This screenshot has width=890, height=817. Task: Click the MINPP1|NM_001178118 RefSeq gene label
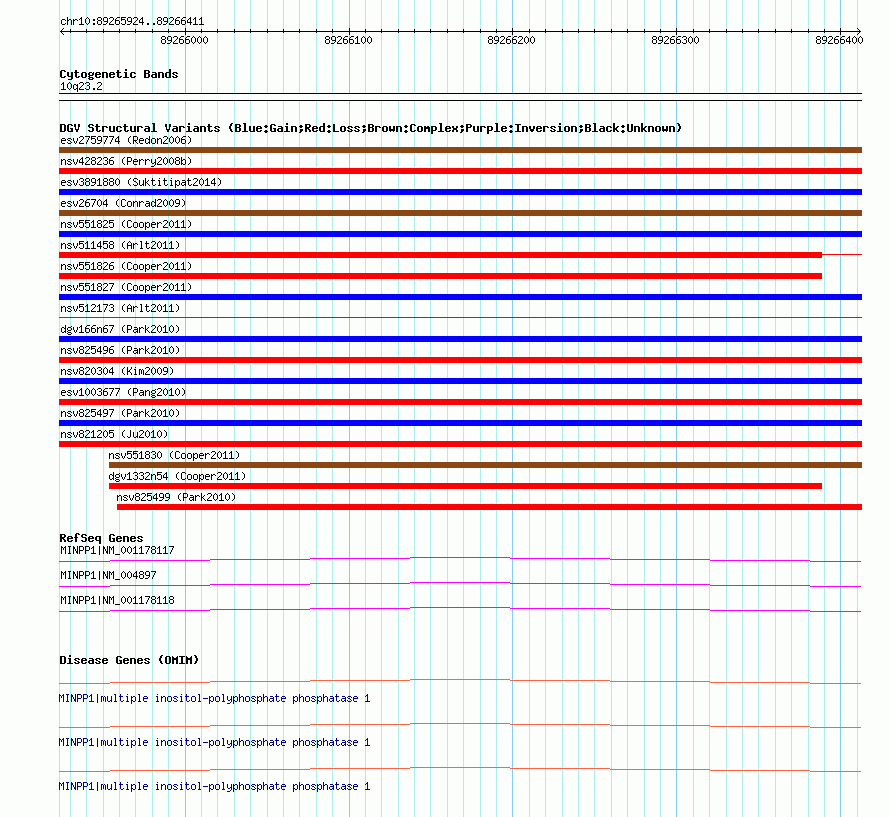[117, 600]
